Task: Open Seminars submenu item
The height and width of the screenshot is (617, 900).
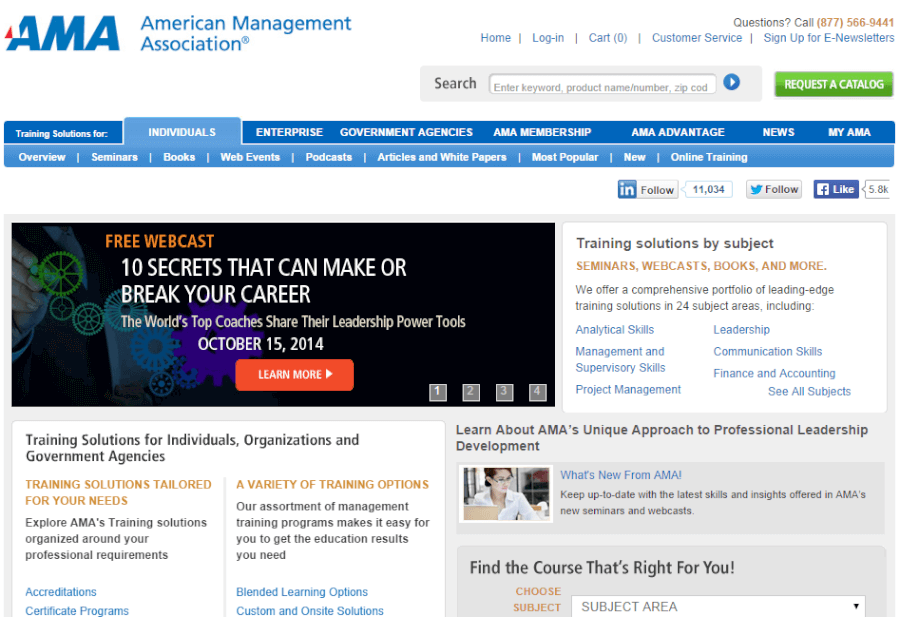Action: (x=114, y=157)
